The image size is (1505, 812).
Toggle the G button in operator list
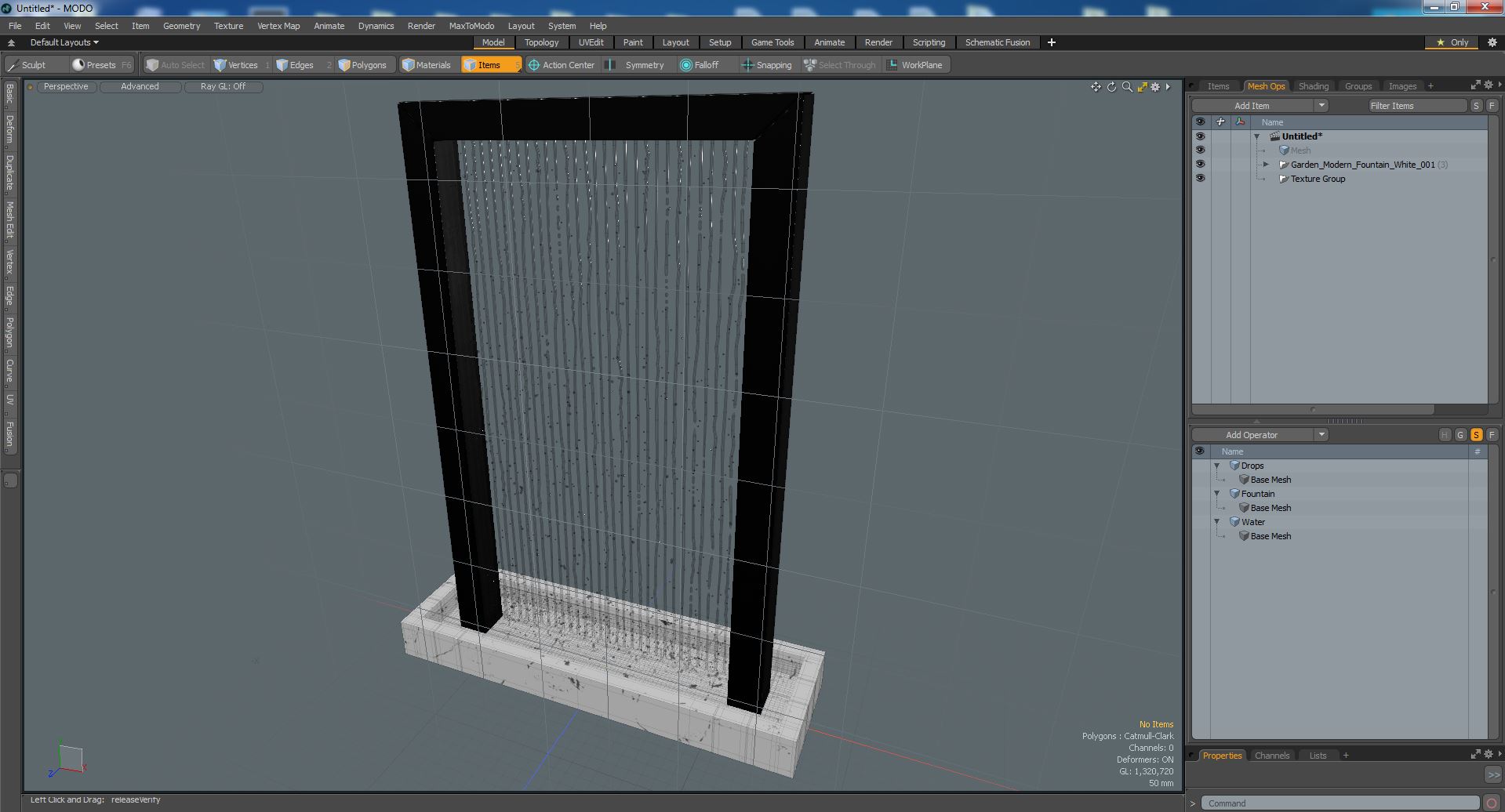coord(1460,435)
